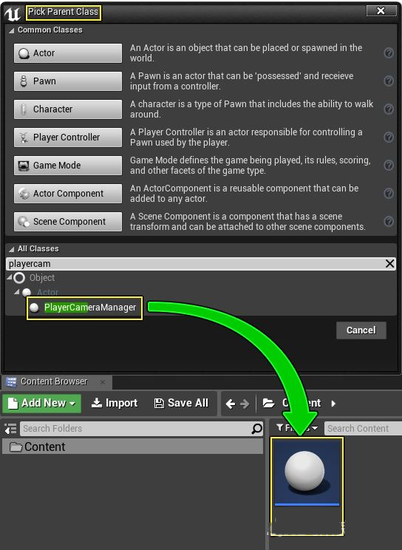Open the Filters dropdown
Viewport: 402px width, 550px height.
[297, 428]
